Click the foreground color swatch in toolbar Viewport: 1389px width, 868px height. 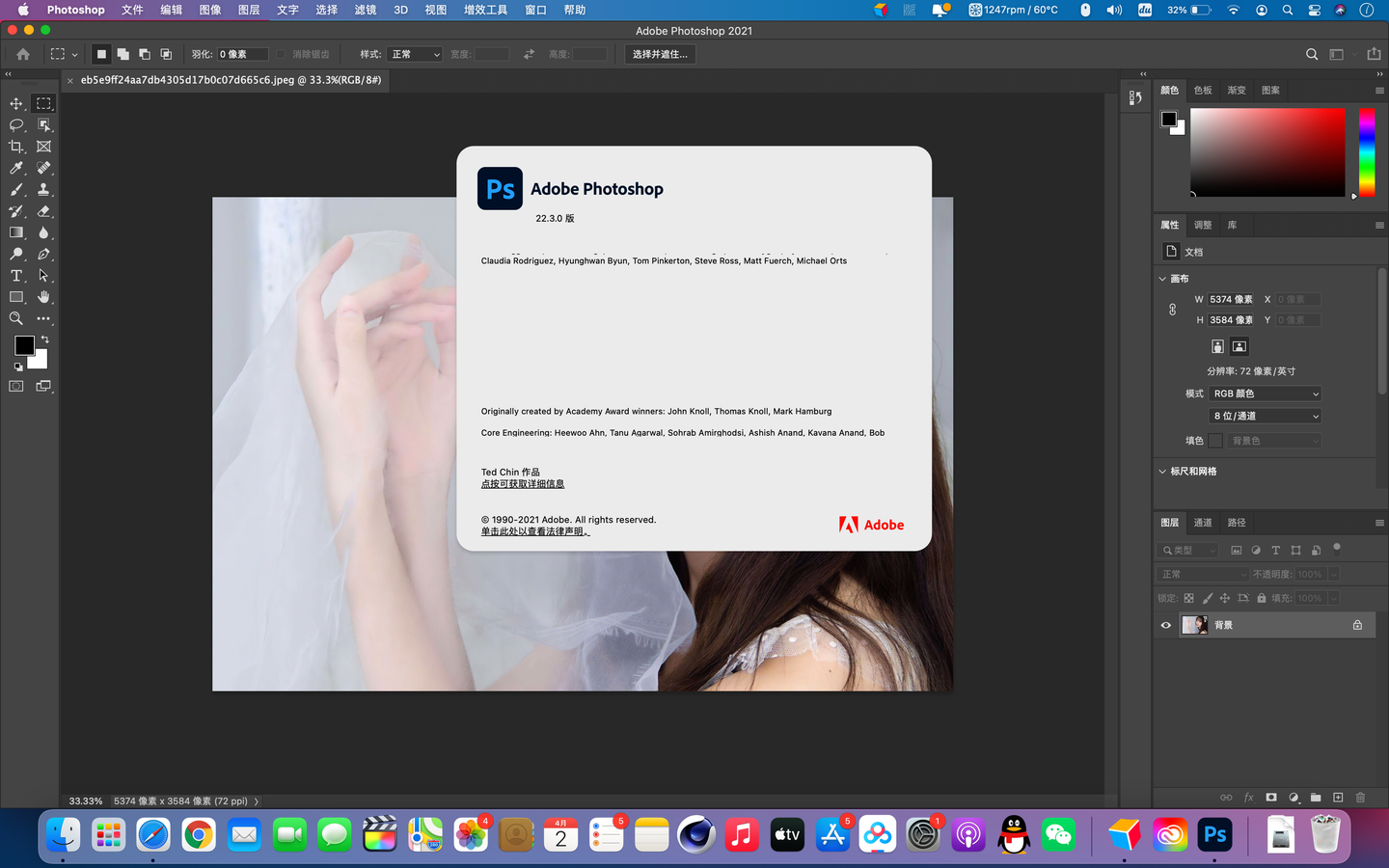tap(24, 345)
